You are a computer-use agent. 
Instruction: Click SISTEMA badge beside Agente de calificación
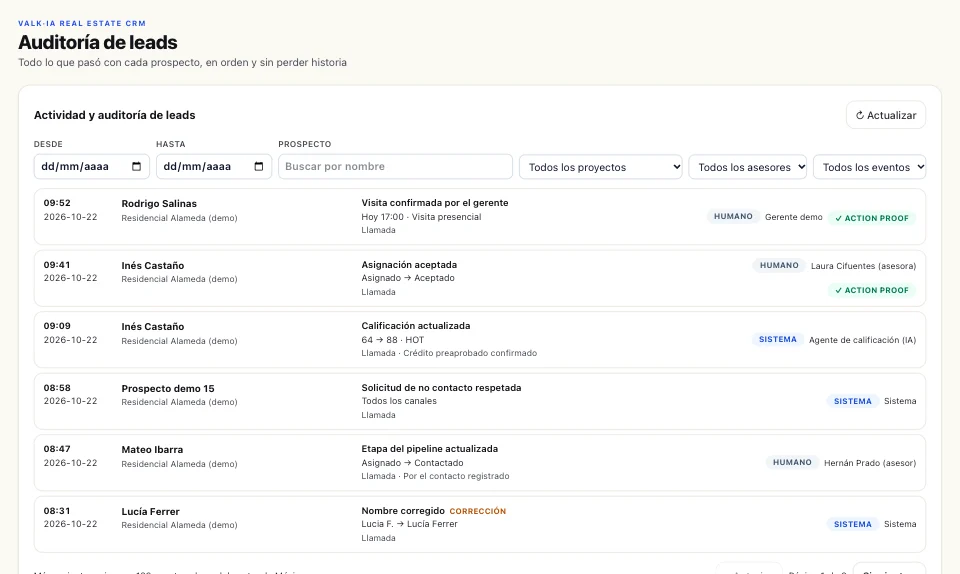pyautogui.click(x=778, y=340)
